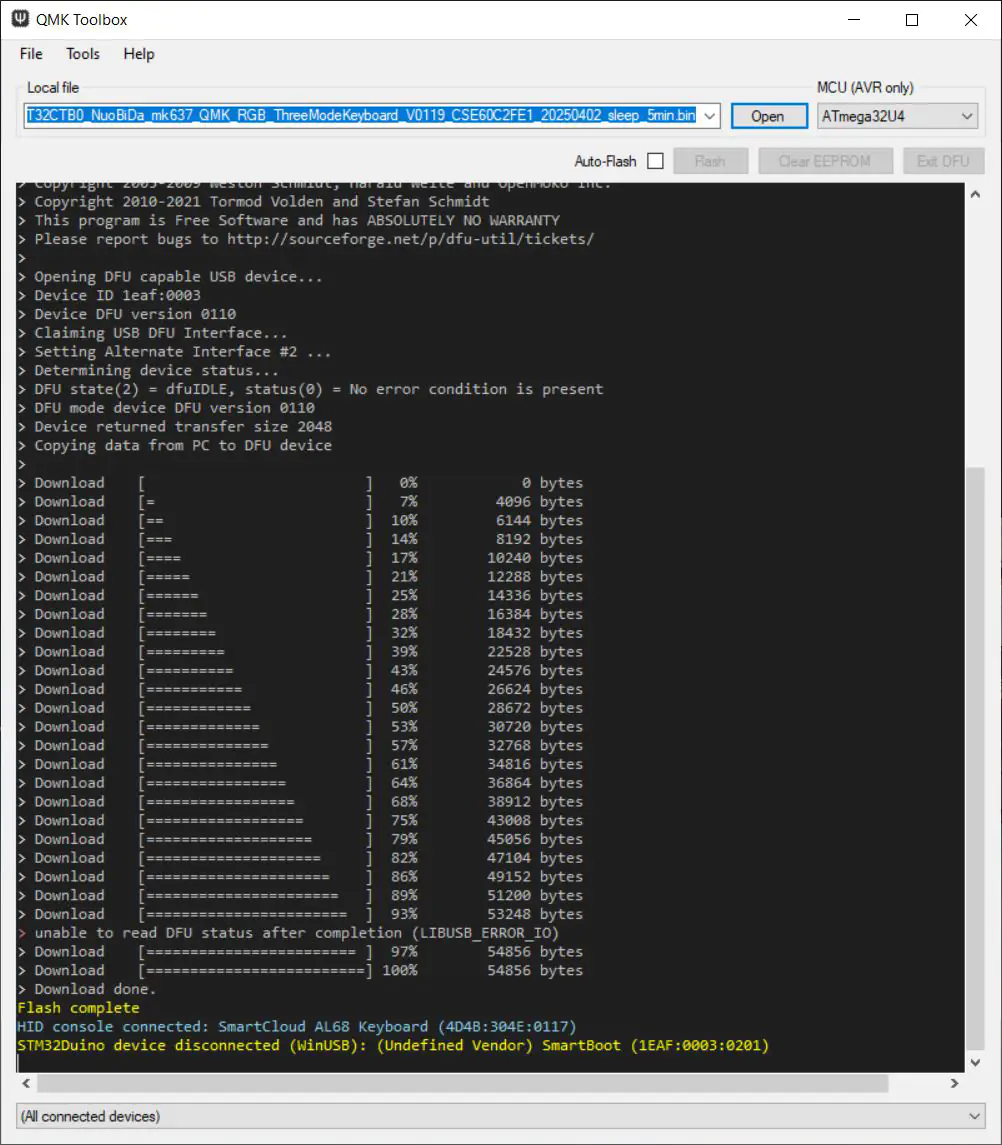Click the 'Flash complete' log line
Image resolution: width=1002 pixels, height=1145 pixels.
click(x=78, y=1008)
